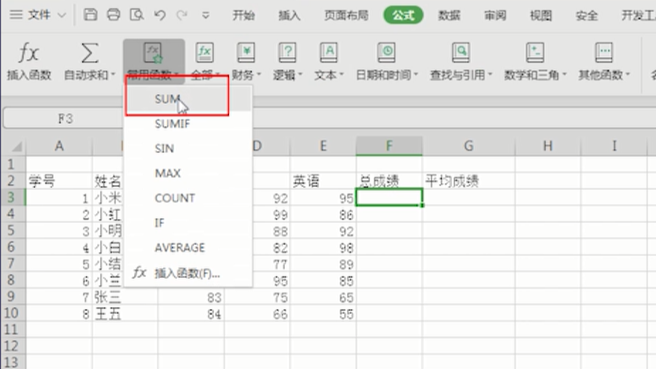Open Print Preview icon

[x=136, y=15]
